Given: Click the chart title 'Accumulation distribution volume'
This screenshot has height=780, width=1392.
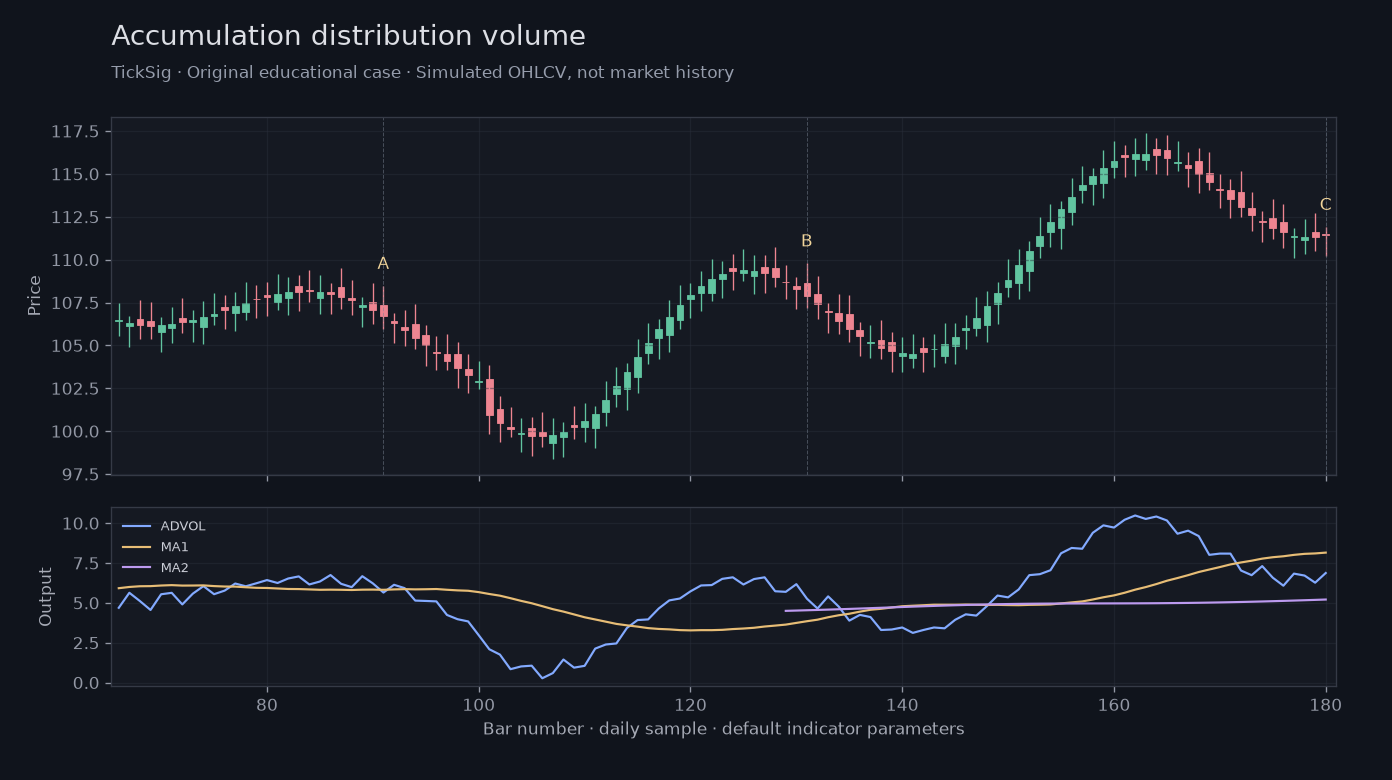Looking at the screenshot, I should [x=348, y=36].
